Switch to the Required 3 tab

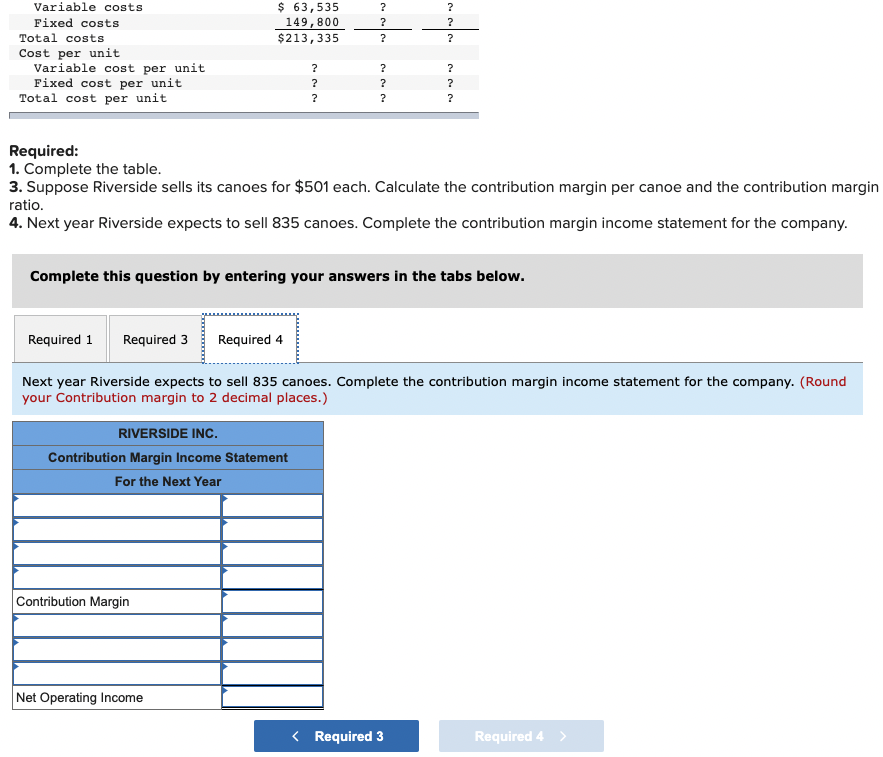coord(154,339)
